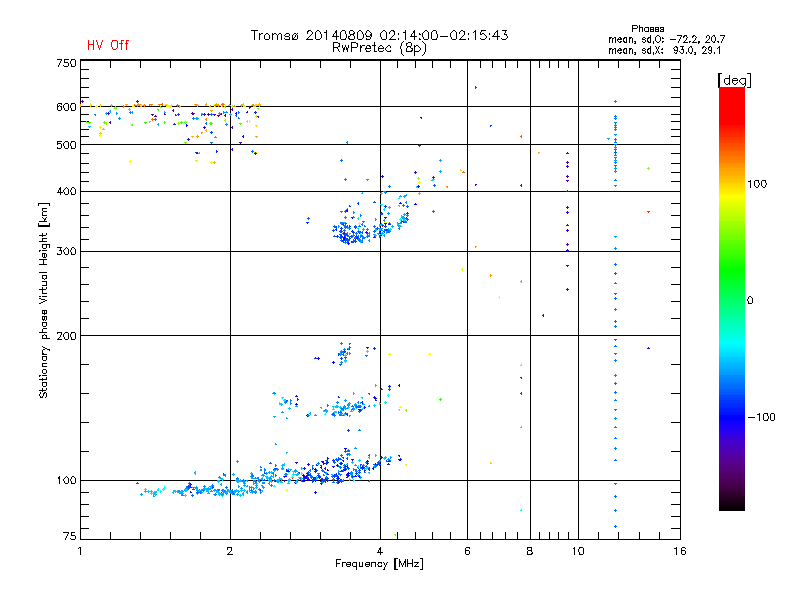Click the y-axis tick label '75'

point(70,536)
